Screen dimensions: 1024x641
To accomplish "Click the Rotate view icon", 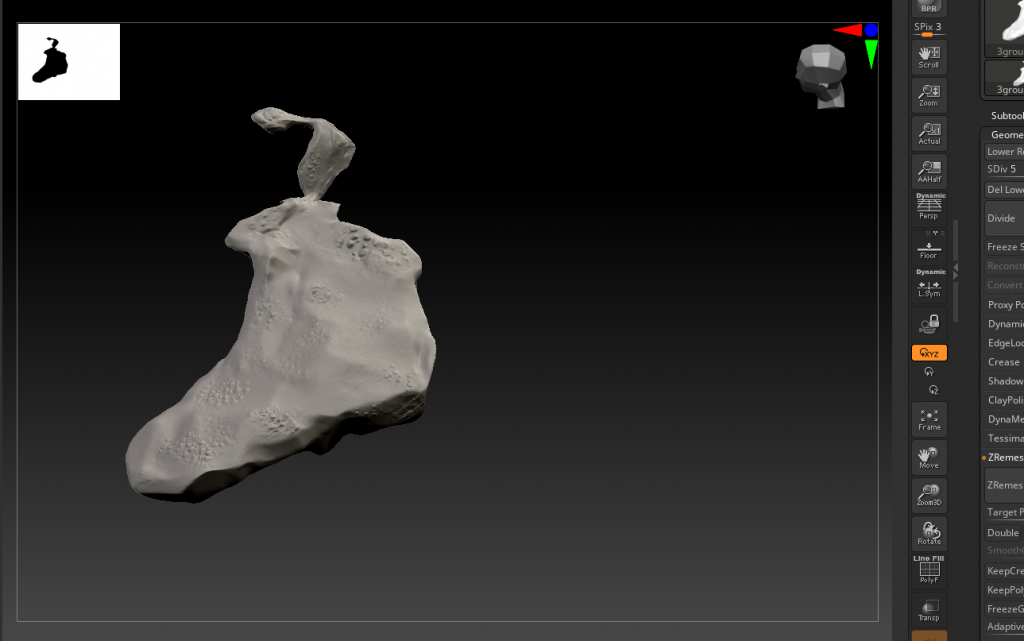I will tap(929, 533).
